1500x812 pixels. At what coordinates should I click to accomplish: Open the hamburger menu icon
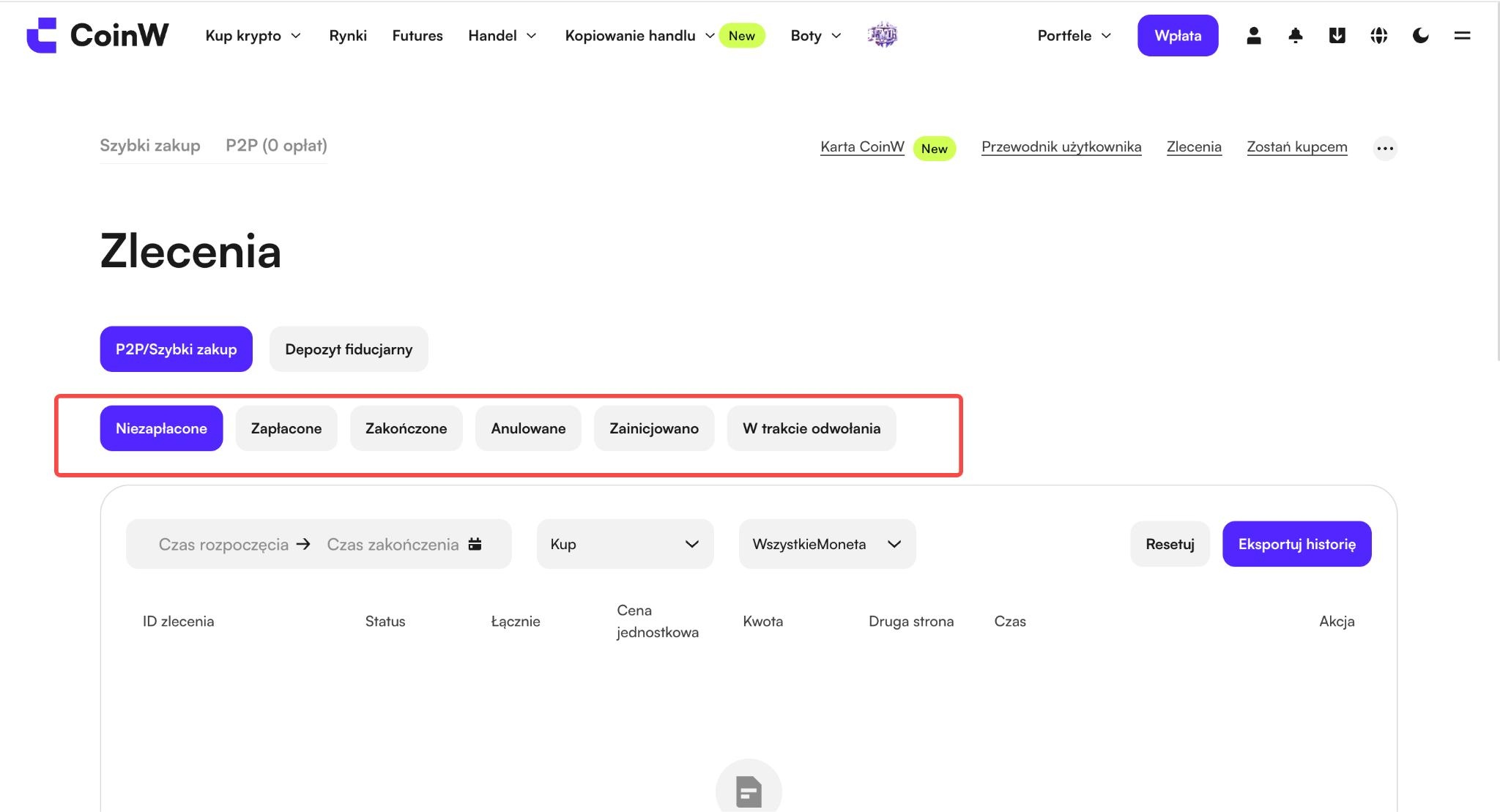point(1463,35)
